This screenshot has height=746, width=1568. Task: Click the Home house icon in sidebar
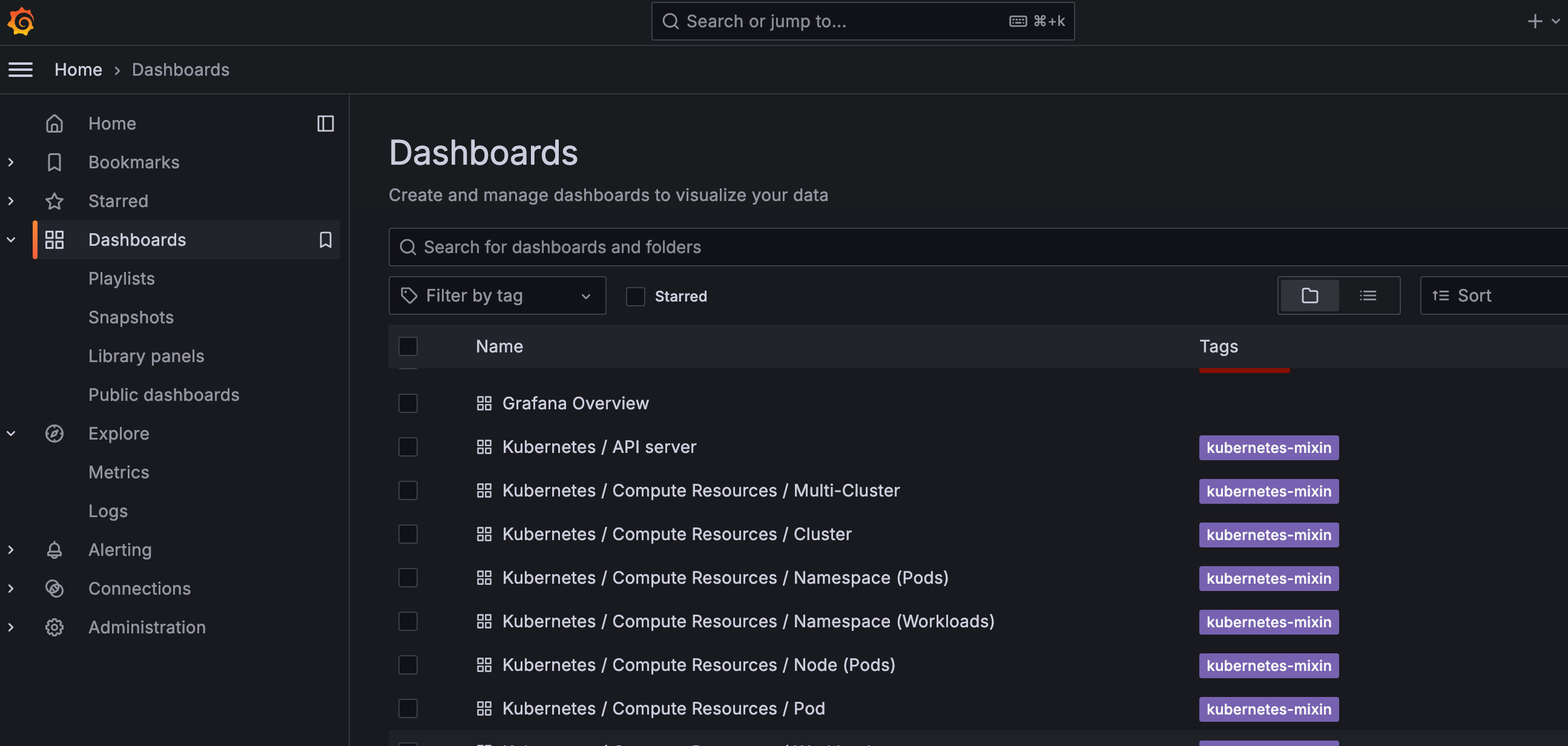[x=54, y=124]
